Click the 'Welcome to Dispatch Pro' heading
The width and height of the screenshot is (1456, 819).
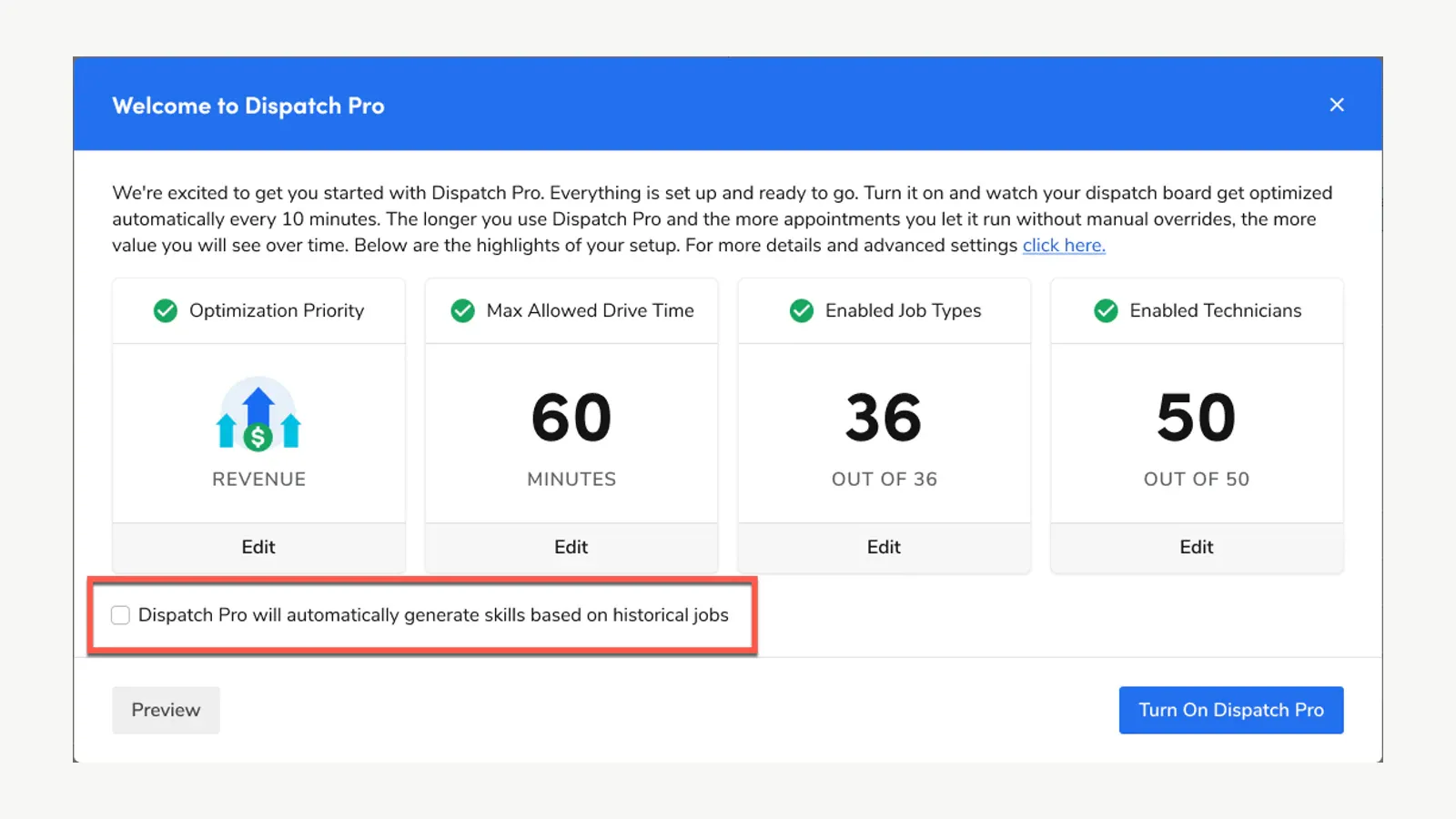click(x=248, y=106)
